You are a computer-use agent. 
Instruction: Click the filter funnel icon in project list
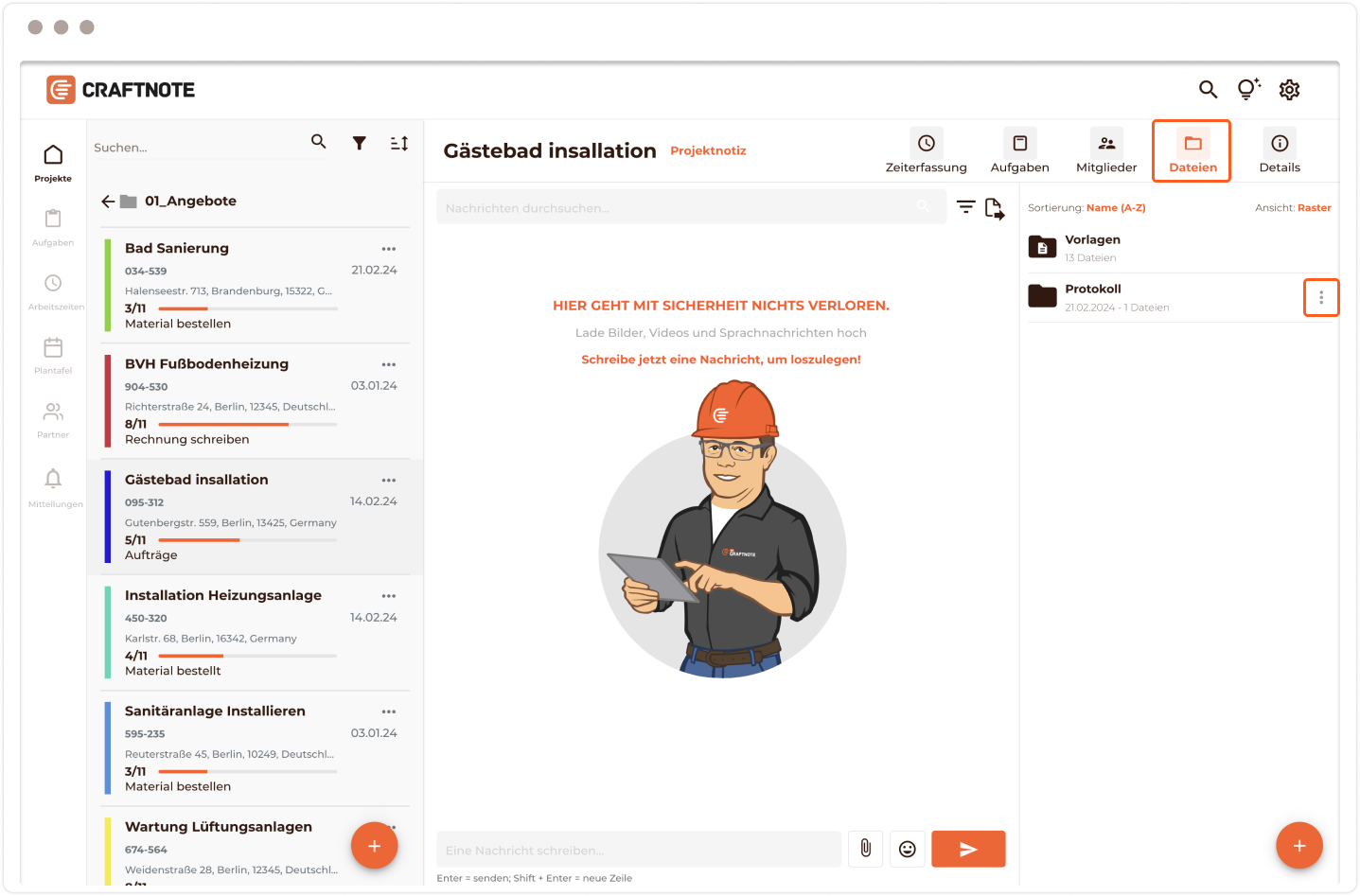tap(360, 143)
